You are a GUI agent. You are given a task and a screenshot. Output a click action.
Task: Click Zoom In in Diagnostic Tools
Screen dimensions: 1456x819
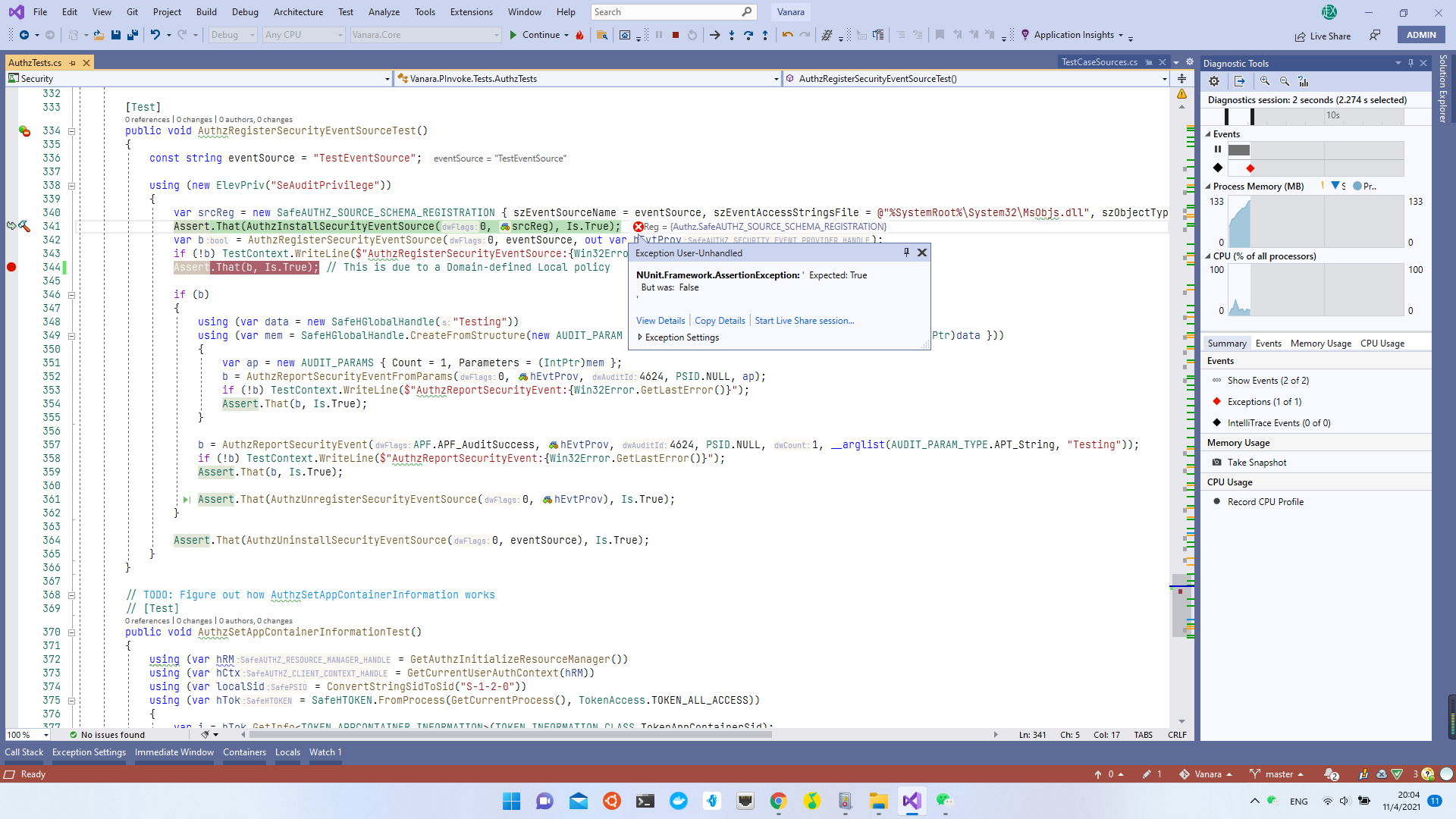point(1265,81)
